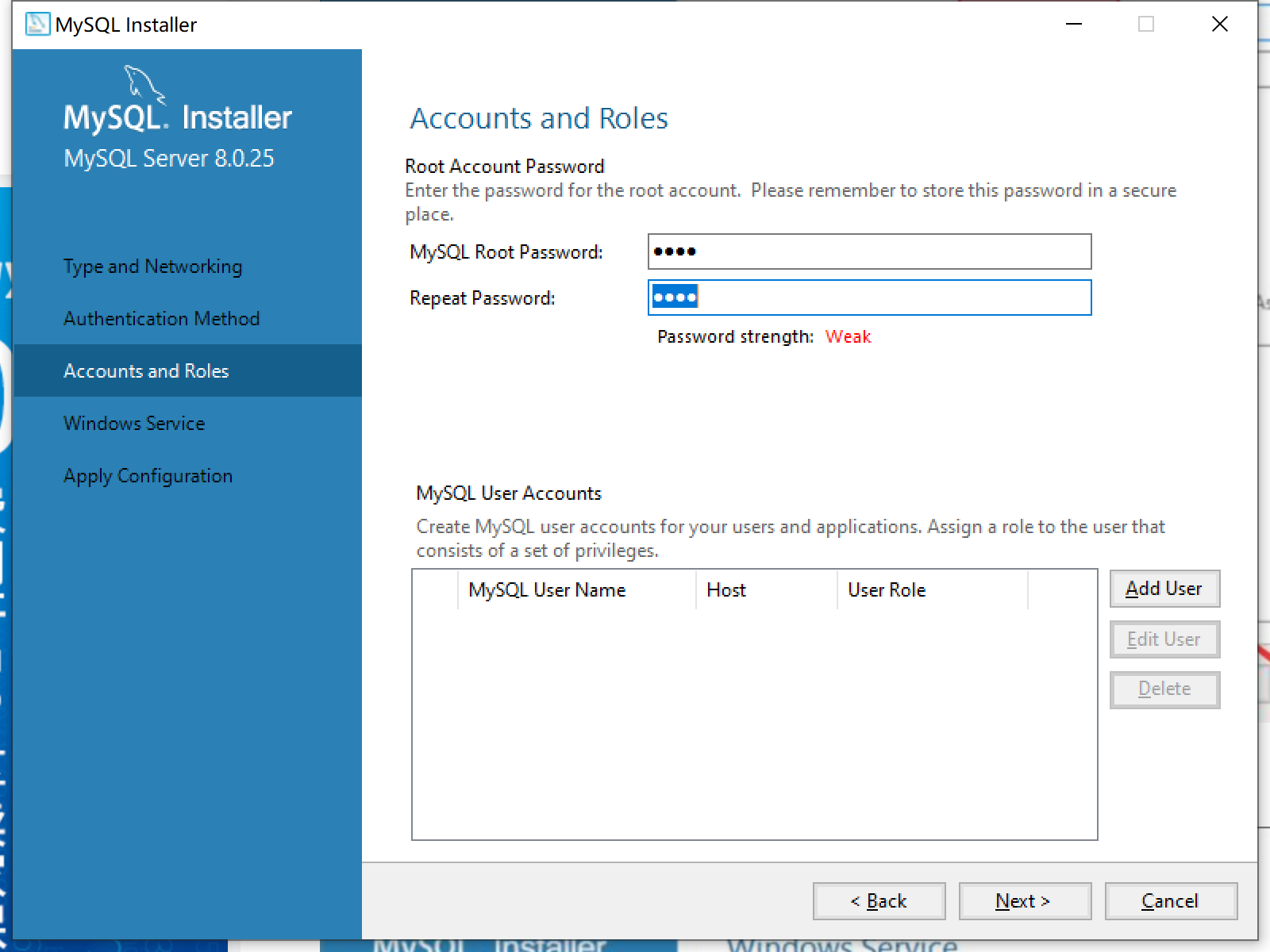The image size is (1270, 952).
Task: Go to Authentication Method step
Action: [161, 319]
